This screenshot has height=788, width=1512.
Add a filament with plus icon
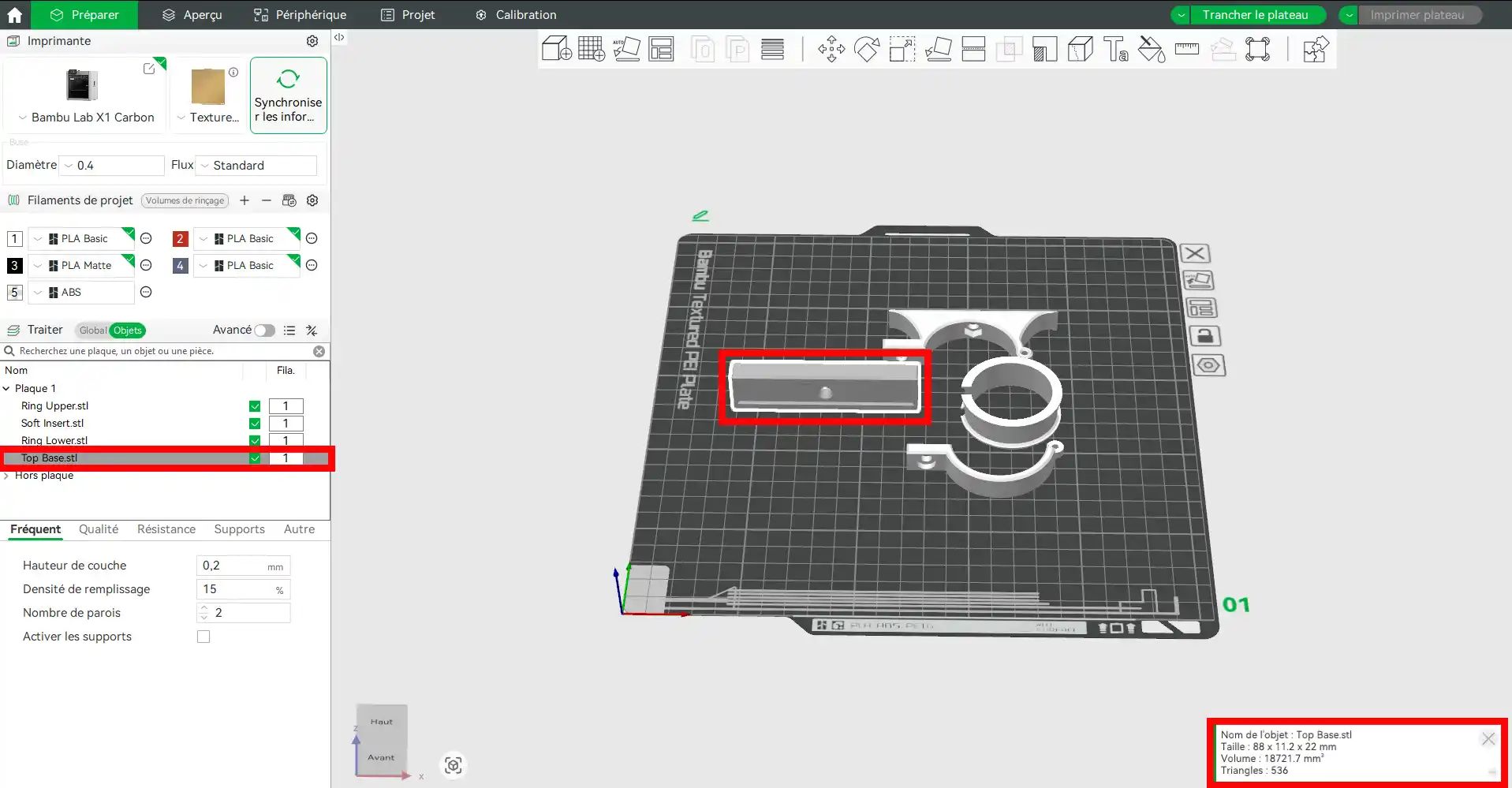coord(245,200)
